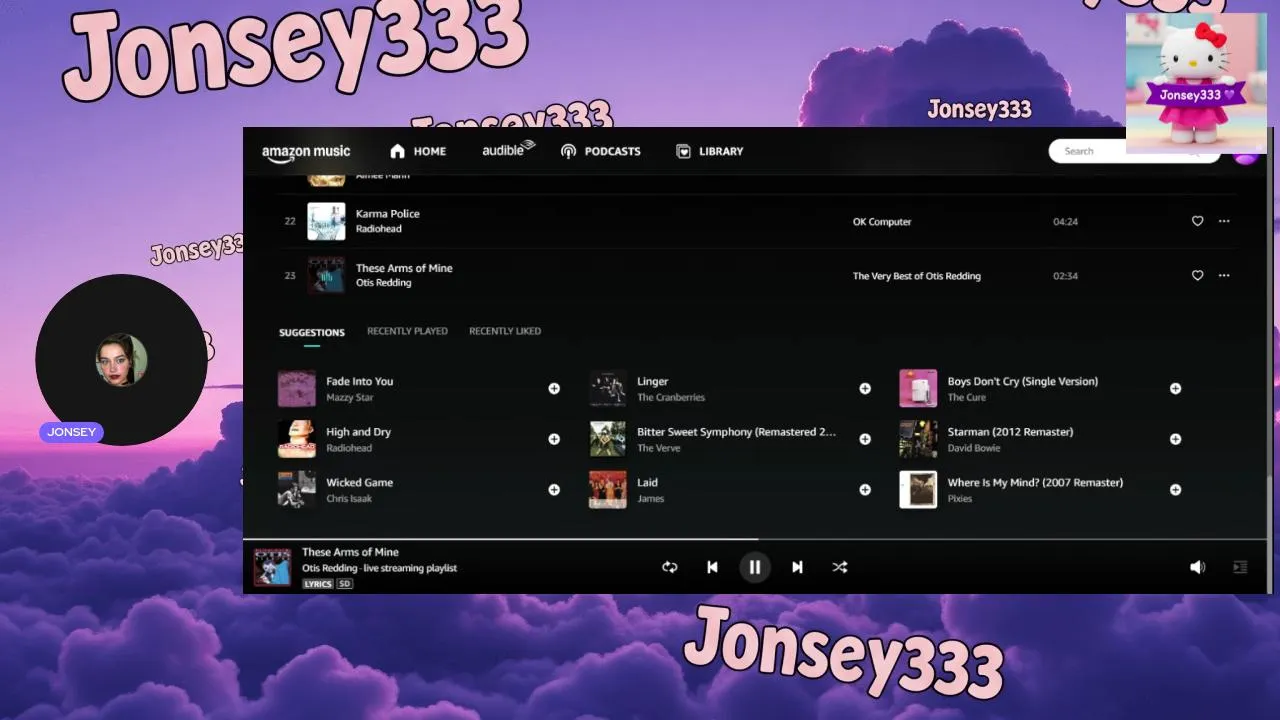The width and height of the screenshot is (1280, 720).
Task: Click the High and Dry album art
Action: tap(297, 439)
